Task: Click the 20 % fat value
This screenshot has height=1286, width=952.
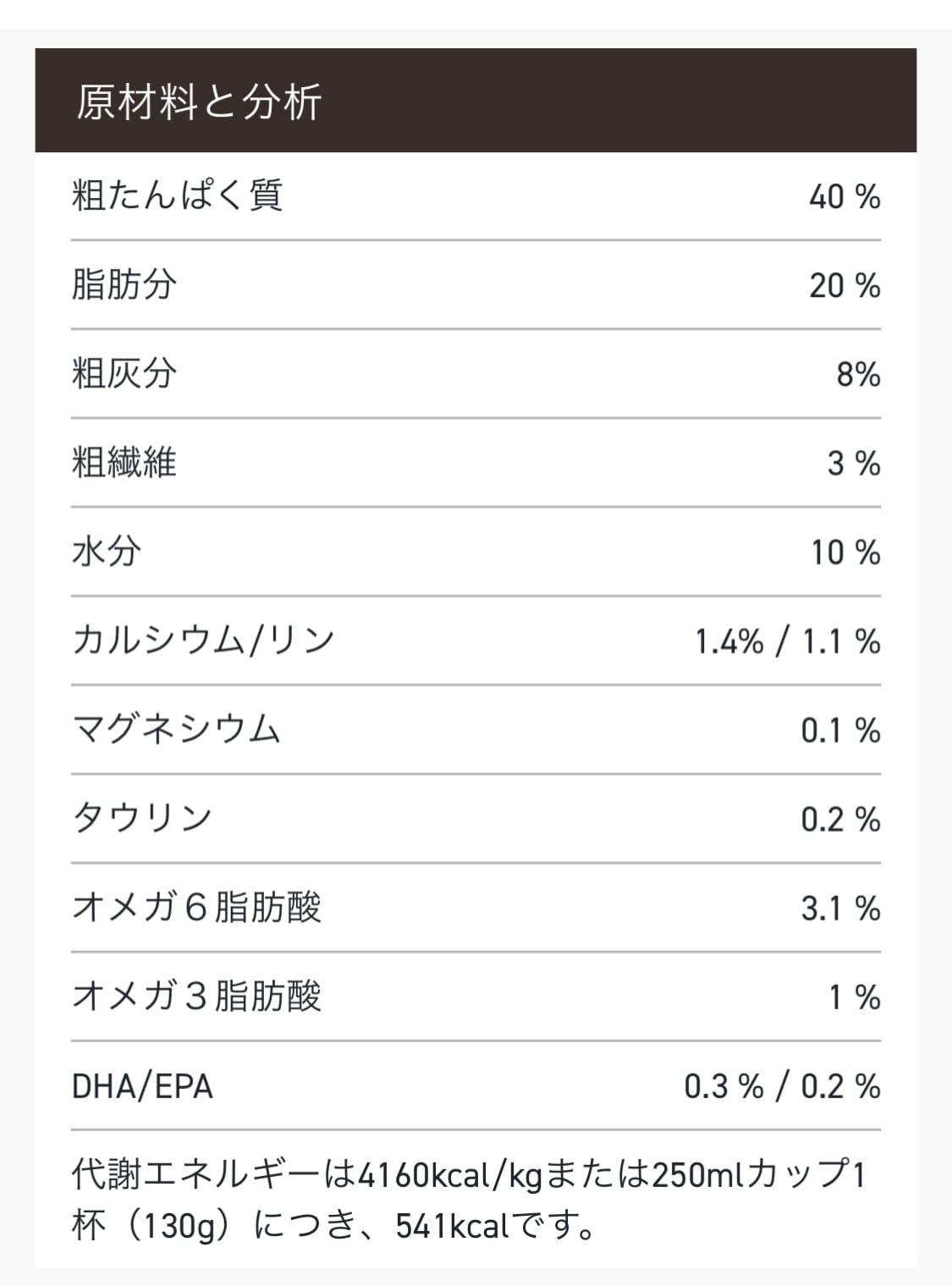Action: point(844,286)
